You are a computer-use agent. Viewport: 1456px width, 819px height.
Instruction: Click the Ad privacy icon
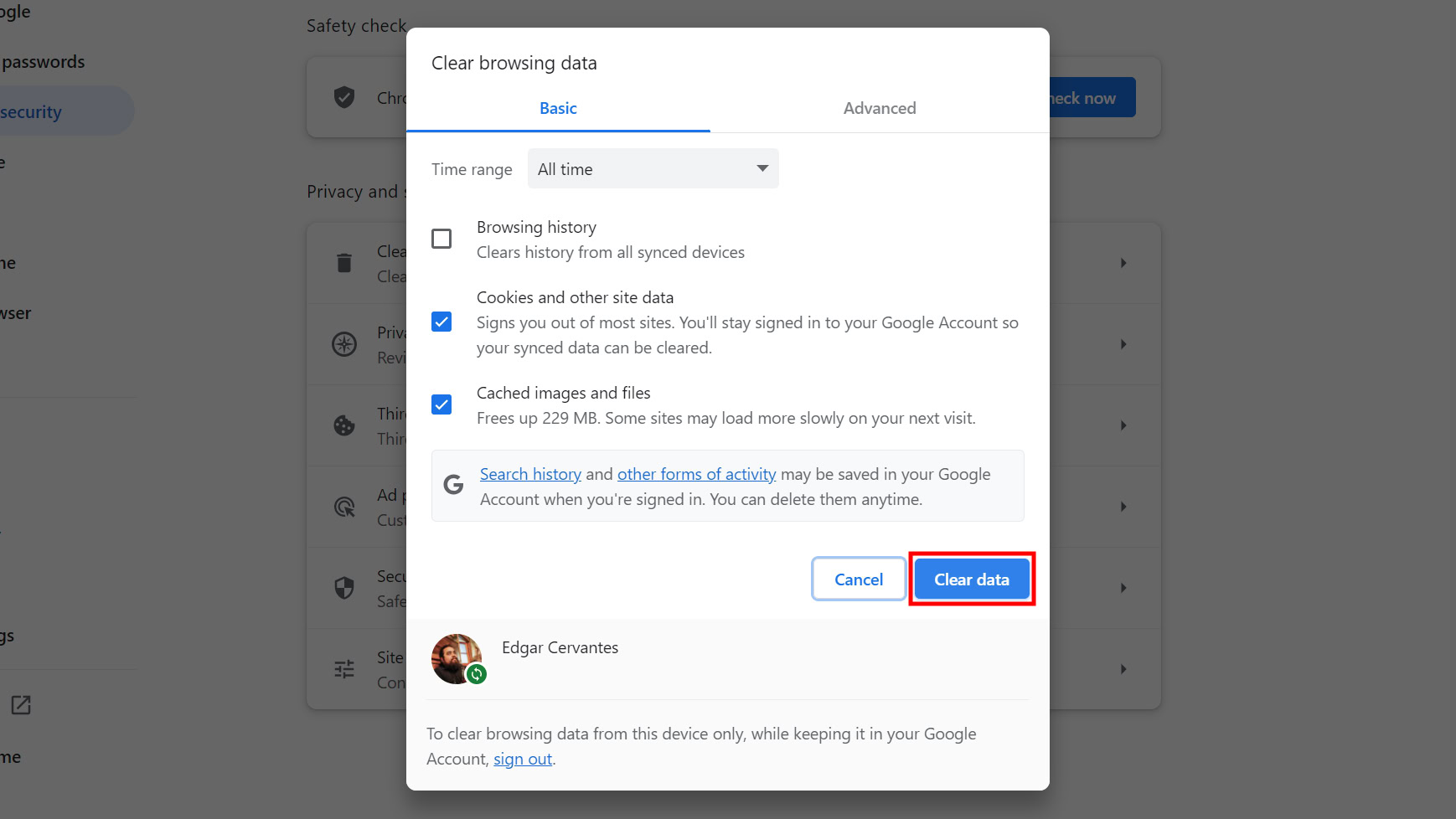(344, 507)
